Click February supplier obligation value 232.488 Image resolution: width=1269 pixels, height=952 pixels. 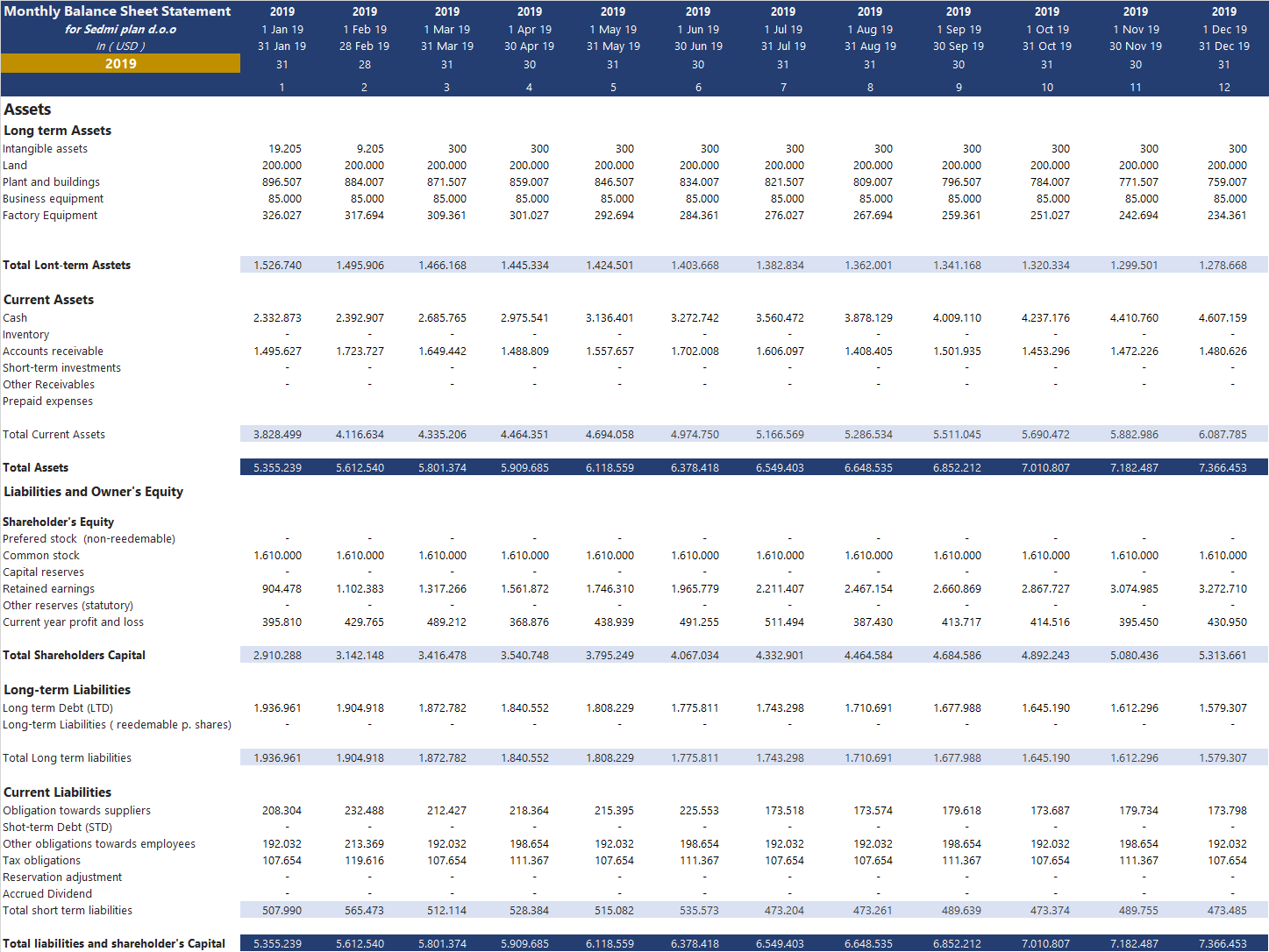point(364,811)
